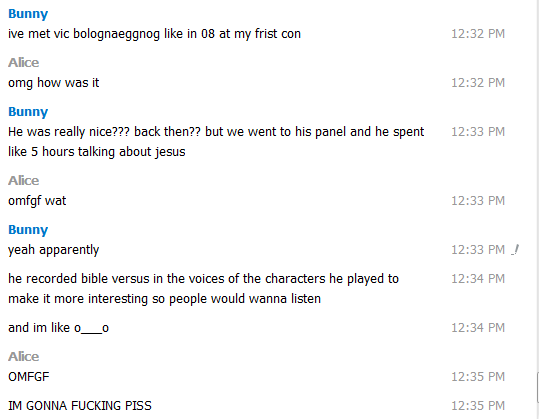This screenshot has height=419, width=539.
Task: Select the 'omg how was it' message
Action: (54, 83)
